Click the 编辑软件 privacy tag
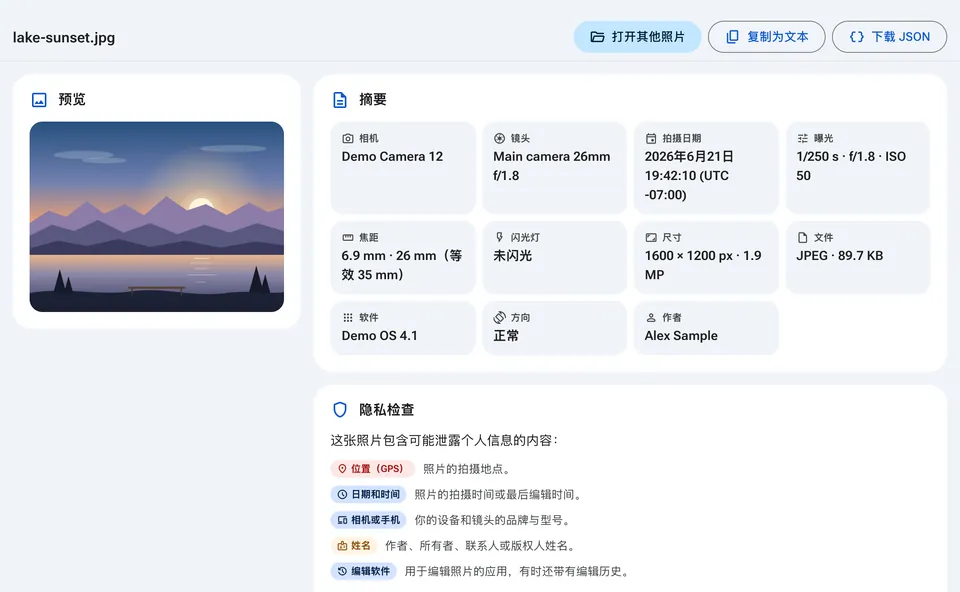Image resolution: width=960 pixels, height=592 pixels. tap(364, 572)
